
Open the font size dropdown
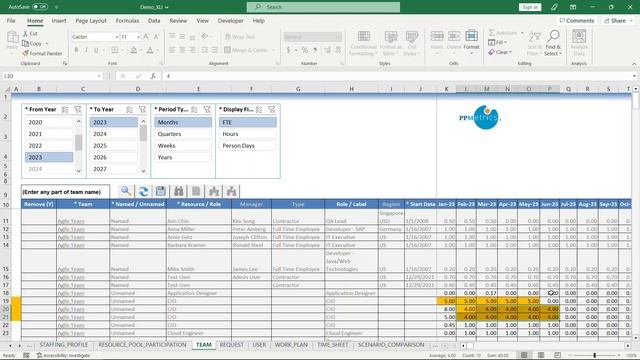(138, 37)
